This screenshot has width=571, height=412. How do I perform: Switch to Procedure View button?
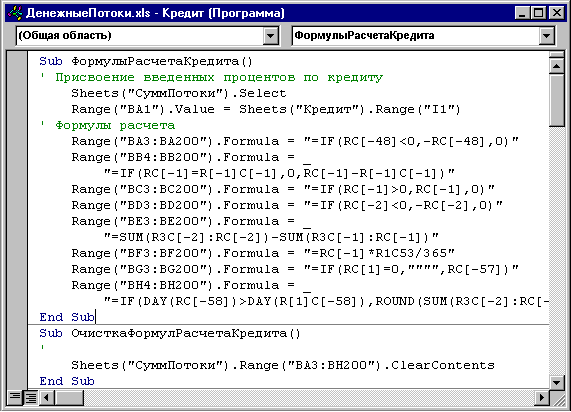[15, 397]
